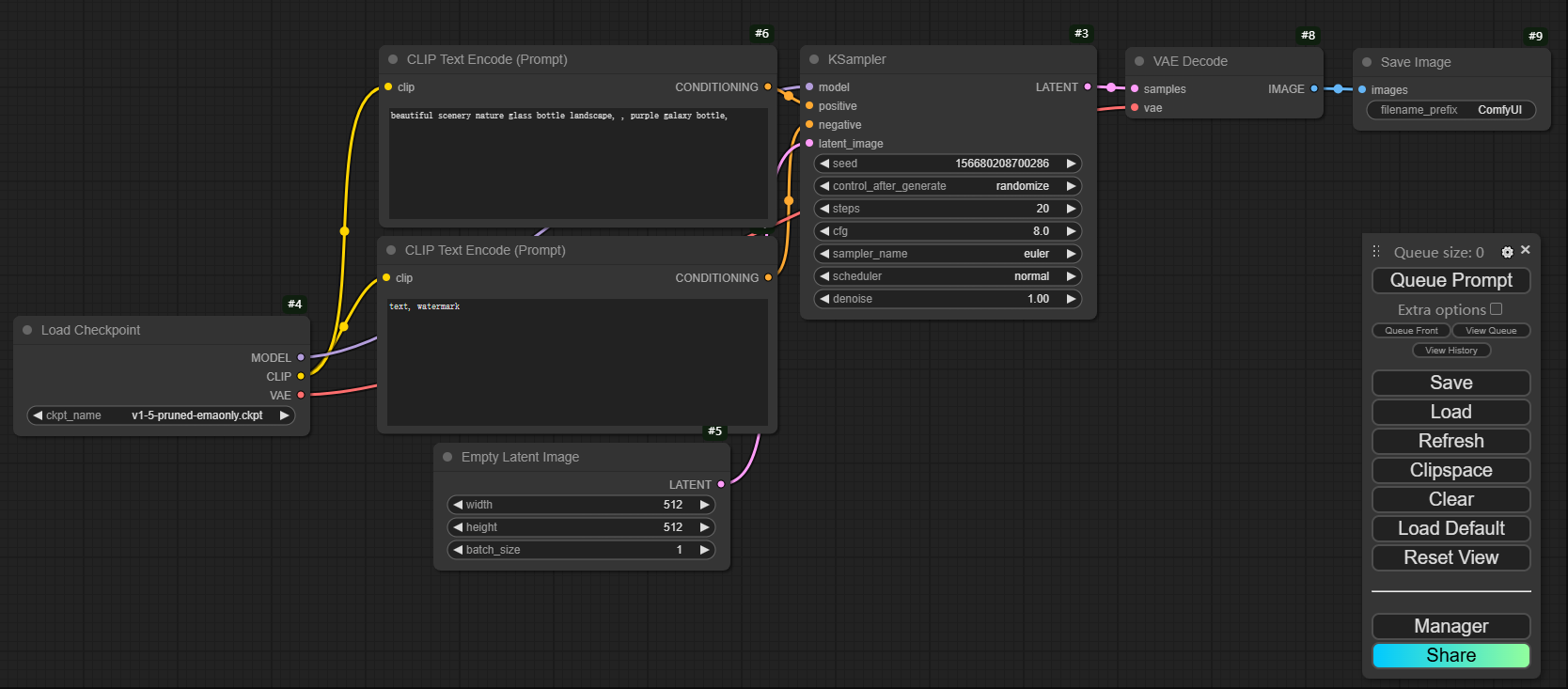Click the Share button
1568x689 pixels.
click(1451, 655)
